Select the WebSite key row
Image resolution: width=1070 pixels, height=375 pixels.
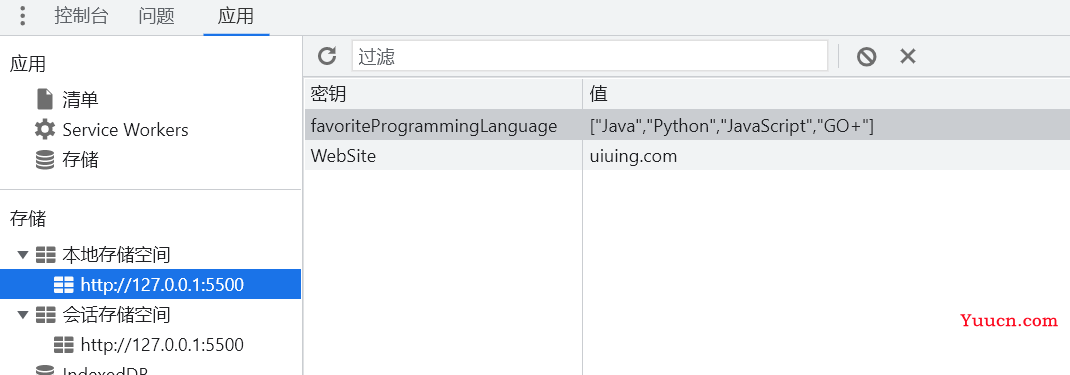[686, 155]
